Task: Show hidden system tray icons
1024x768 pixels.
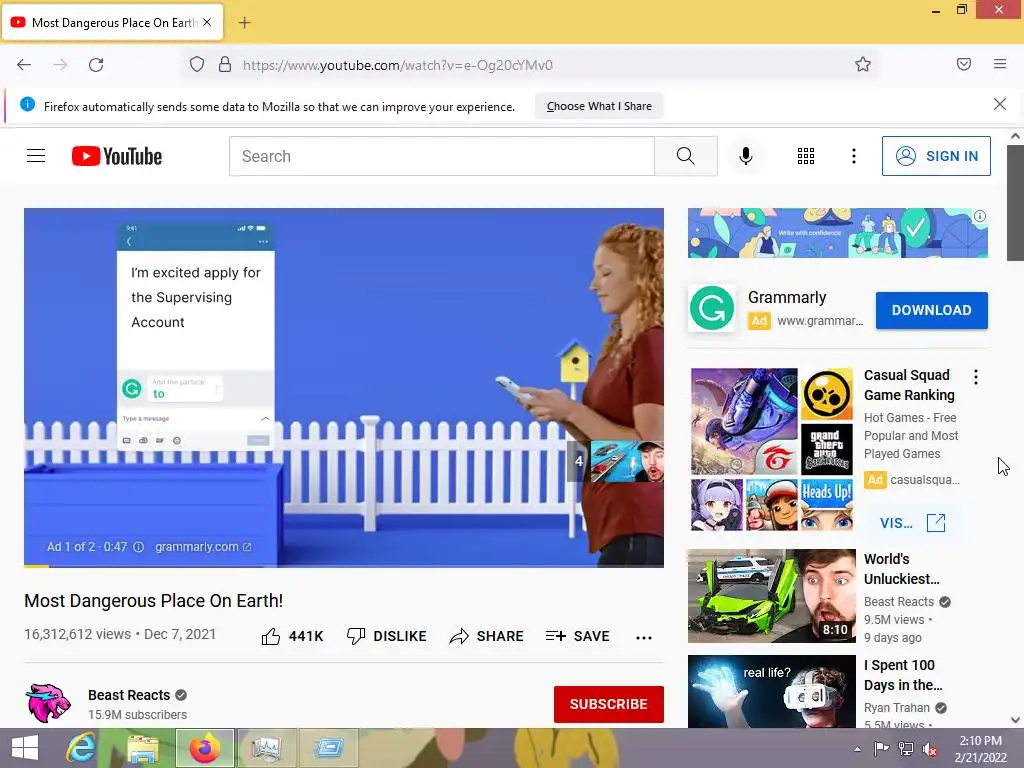Action: coord(857,749)
